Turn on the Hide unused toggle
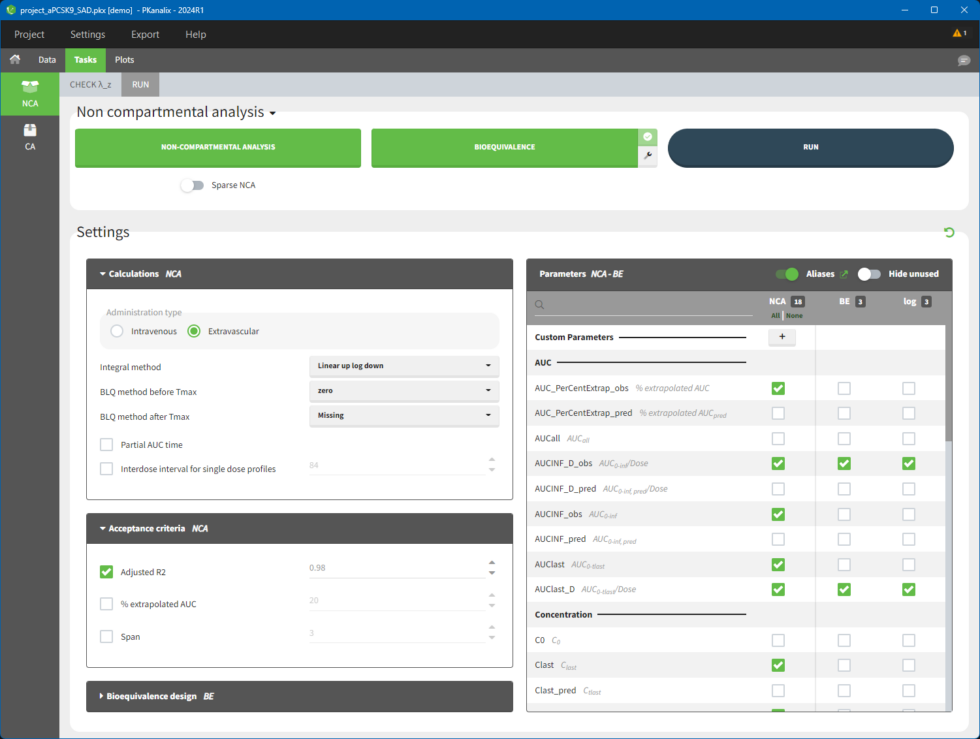This screenshot has height=739, width=980. point(869,274)
